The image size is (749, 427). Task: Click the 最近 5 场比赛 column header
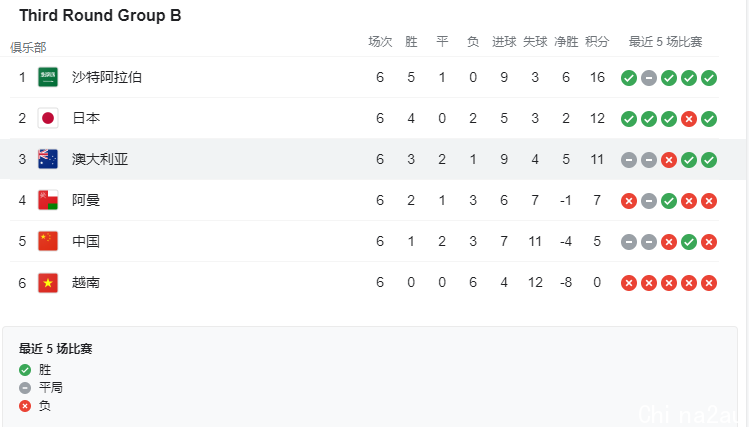[x=665, y=42]
